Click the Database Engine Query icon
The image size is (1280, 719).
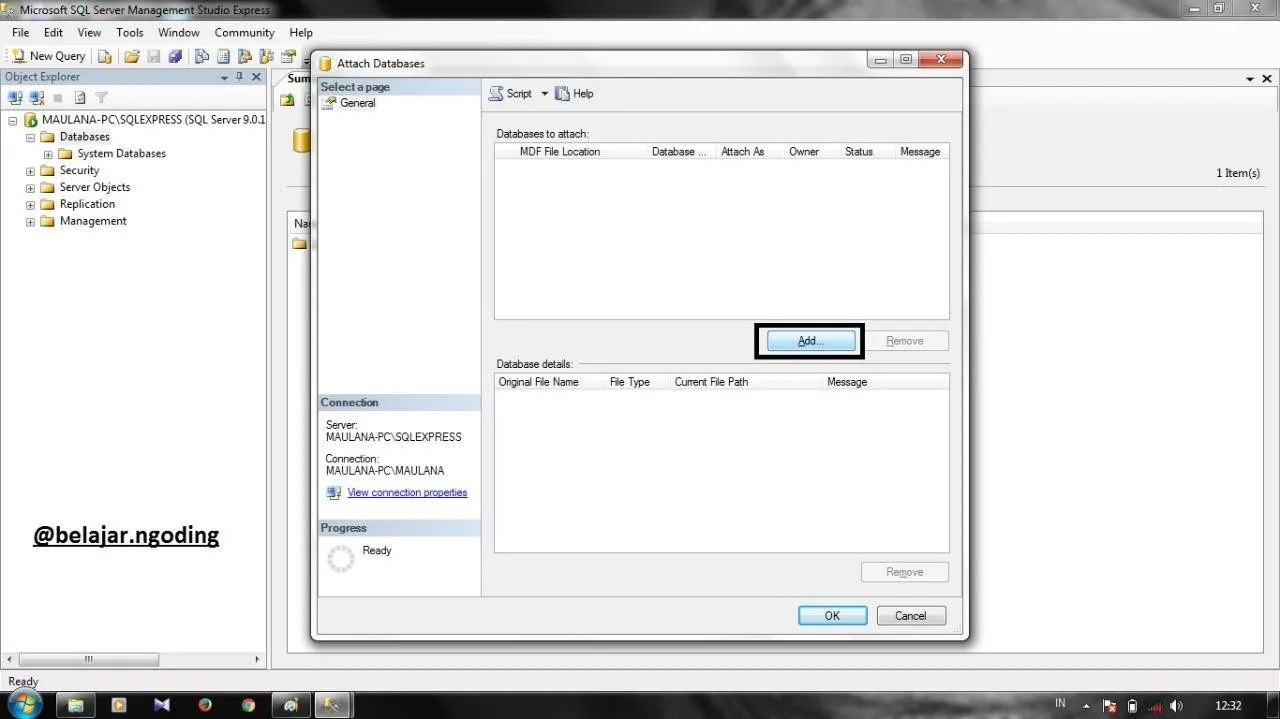[105, 56]
